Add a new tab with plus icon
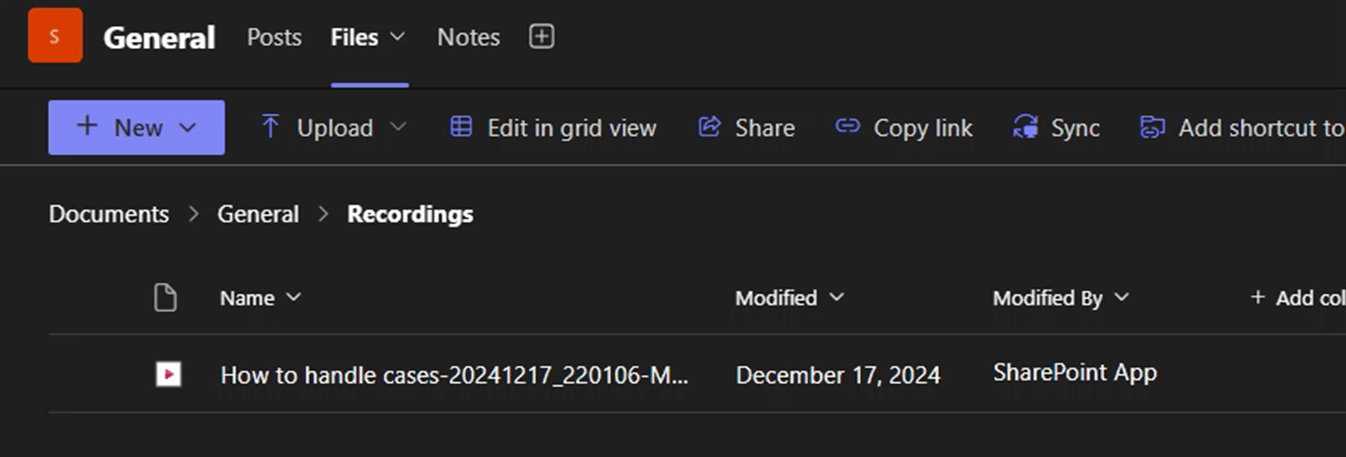 [541, 37]
